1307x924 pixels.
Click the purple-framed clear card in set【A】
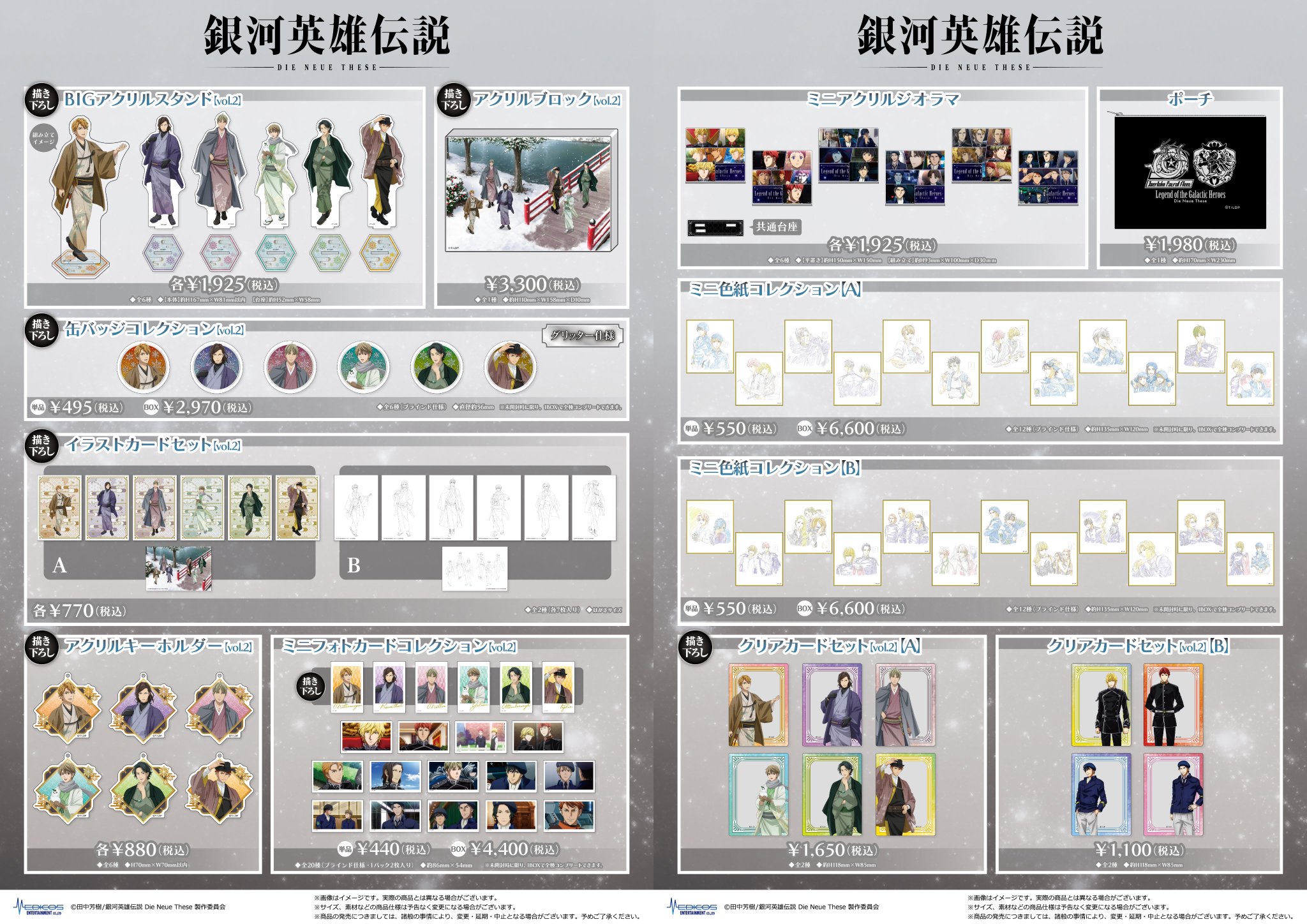[832, 705]
